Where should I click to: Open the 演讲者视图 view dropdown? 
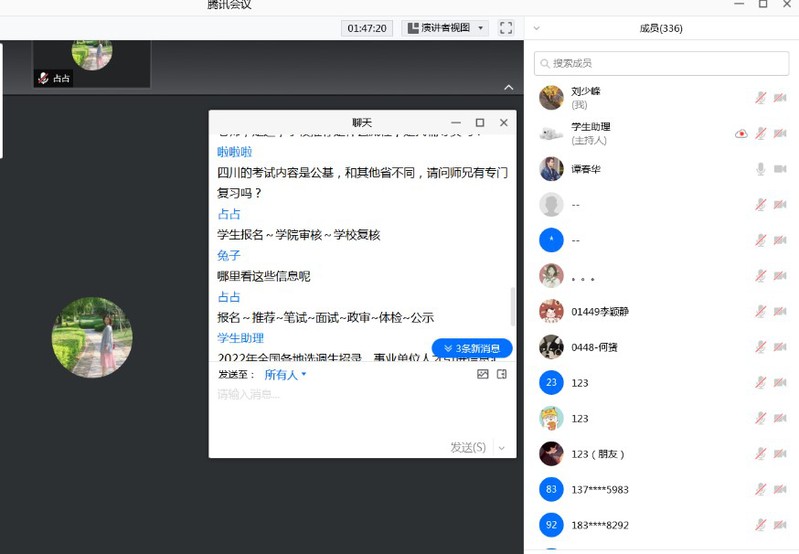click(x=445, y=28)
